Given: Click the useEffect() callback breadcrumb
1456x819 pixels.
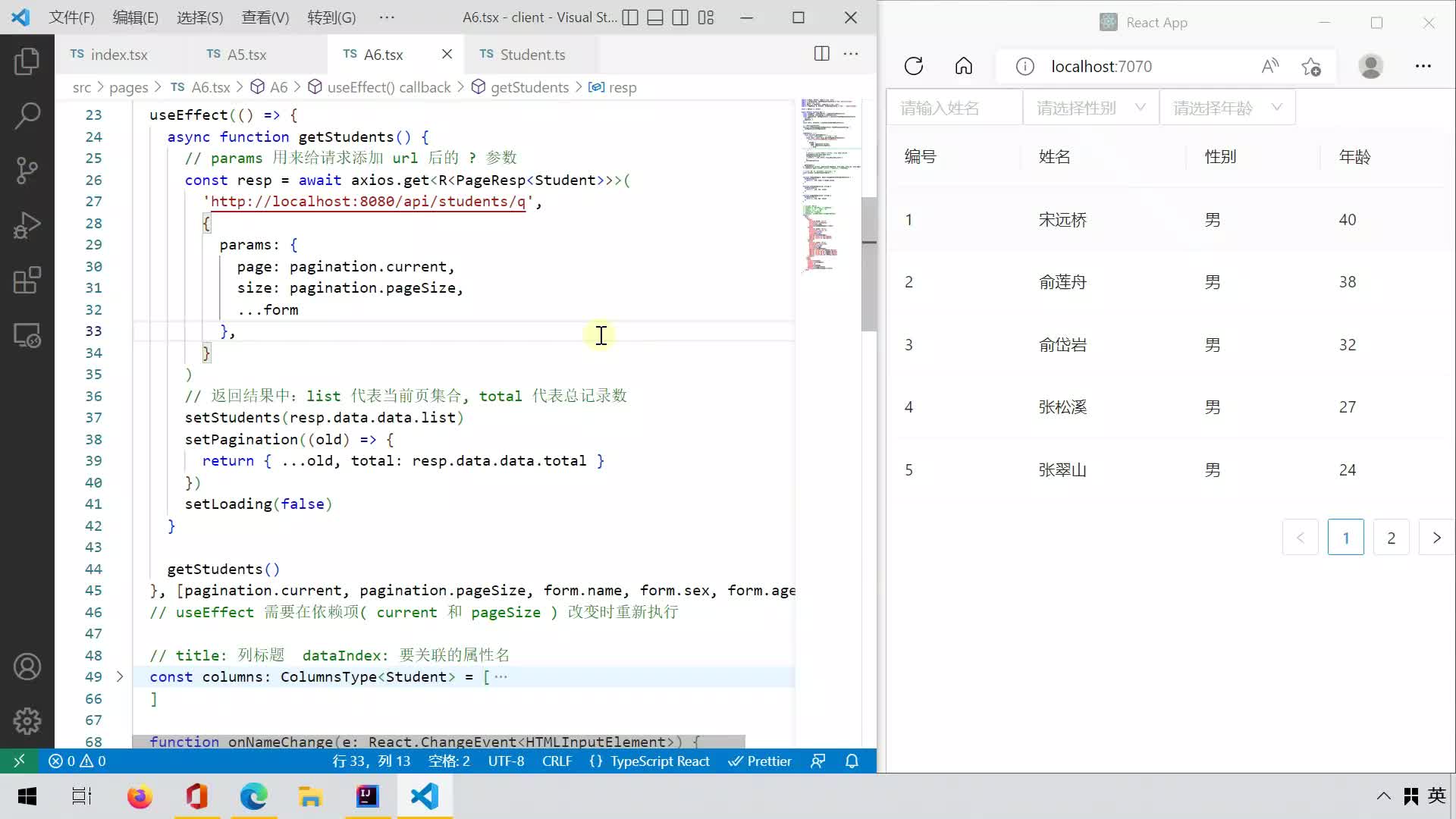Looking at the screenshot, I should 389,87.
